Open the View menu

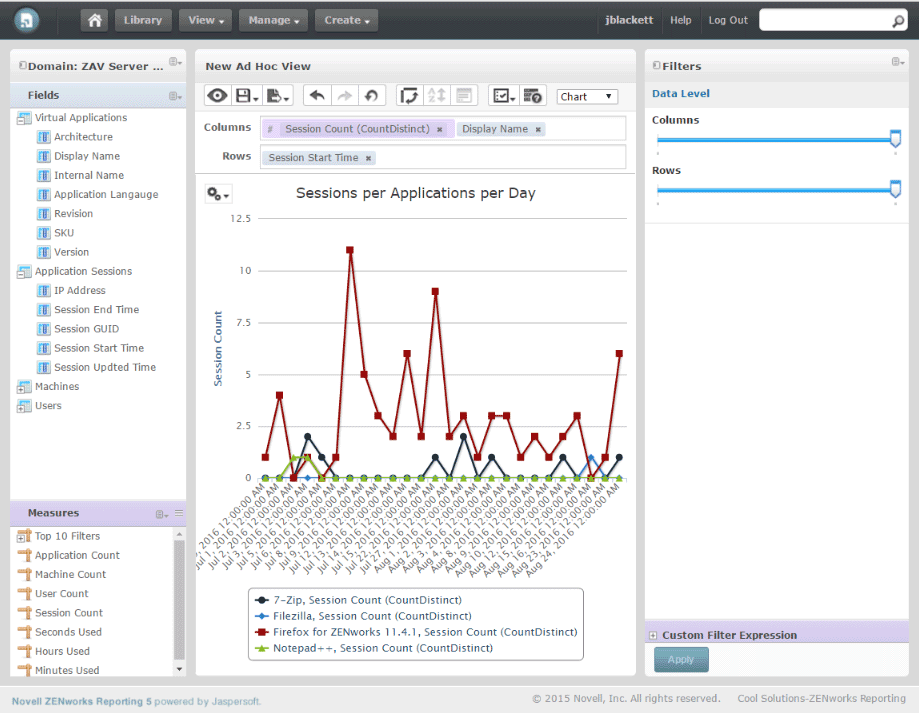[x=206, y=21]
